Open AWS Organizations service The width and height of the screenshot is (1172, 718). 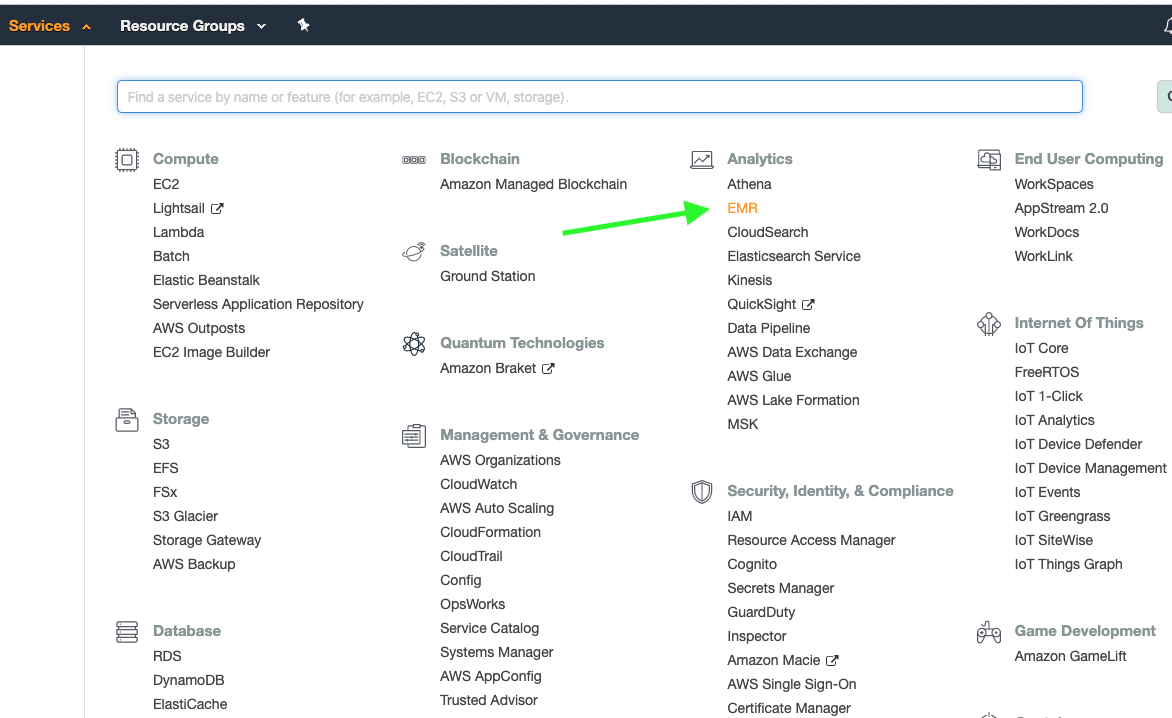pos(500,460)
